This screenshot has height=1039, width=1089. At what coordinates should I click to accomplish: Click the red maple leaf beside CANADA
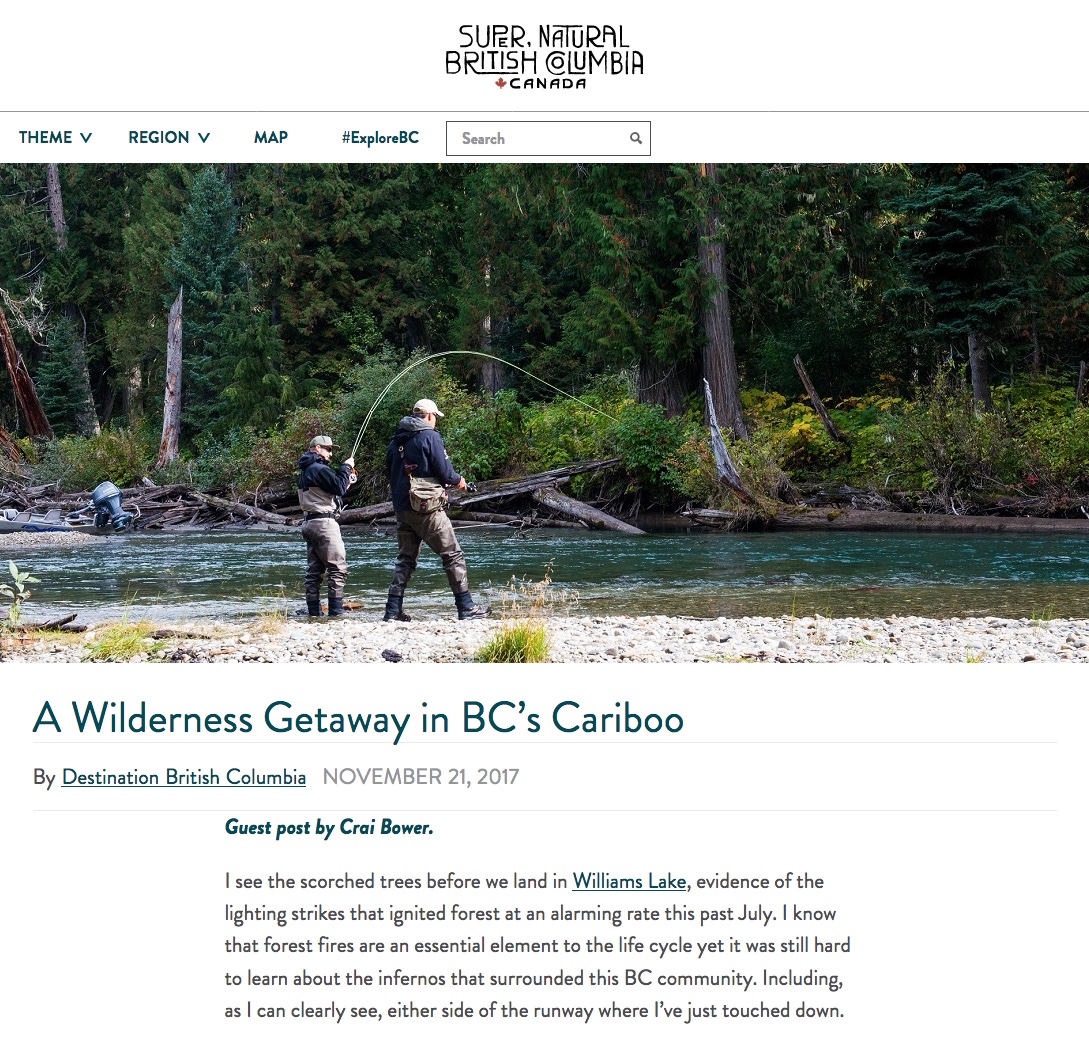pyautogui.click(x=501, y=83)
